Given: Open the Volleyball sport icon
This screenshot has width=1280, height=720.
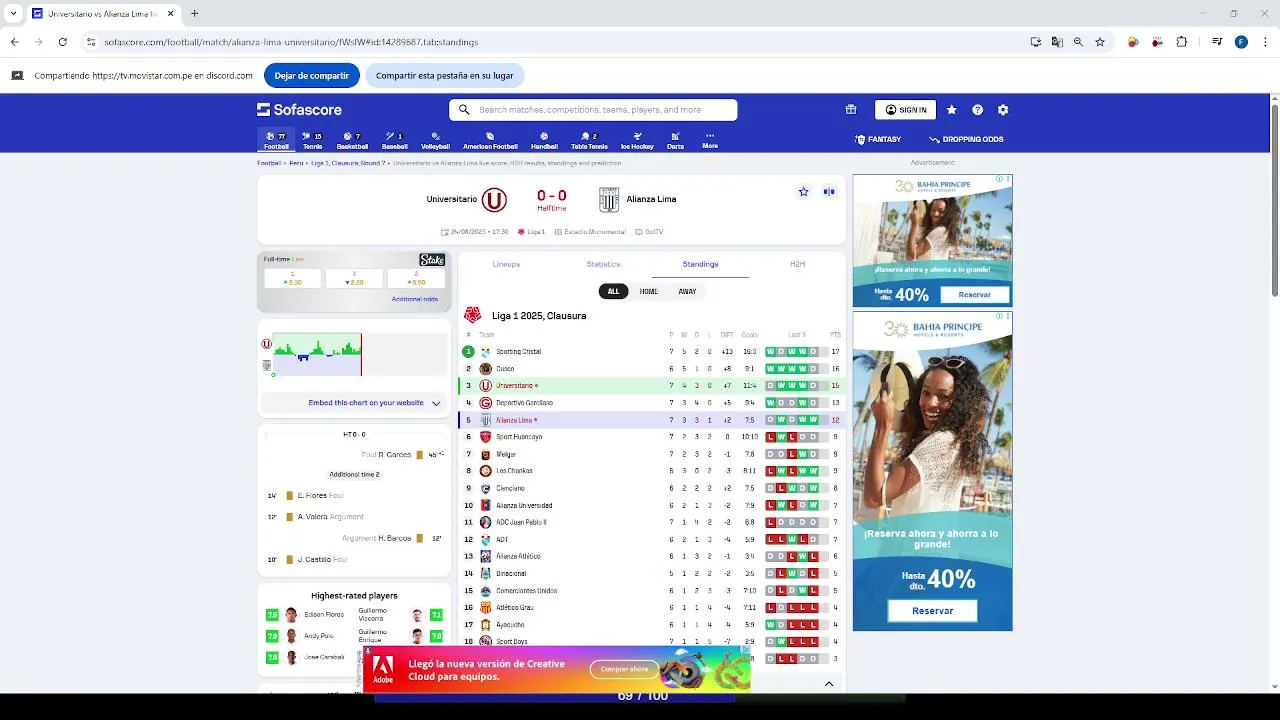Looking at the screenshot, I should (x=435, y=140).
